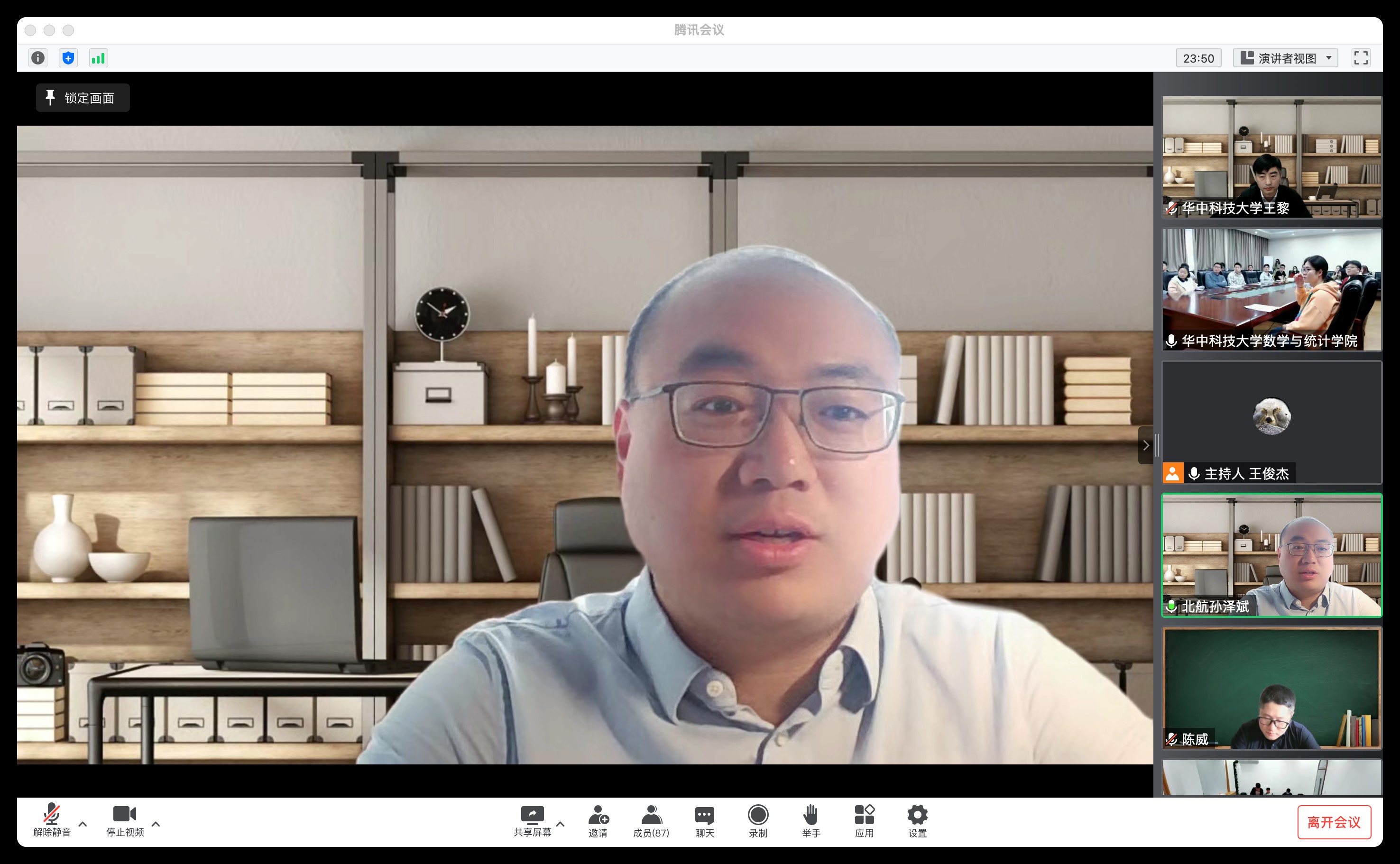The height and width of the screenshot is (864, 1400).
Task: Click the main speaker video
Action: pos(585,445)
